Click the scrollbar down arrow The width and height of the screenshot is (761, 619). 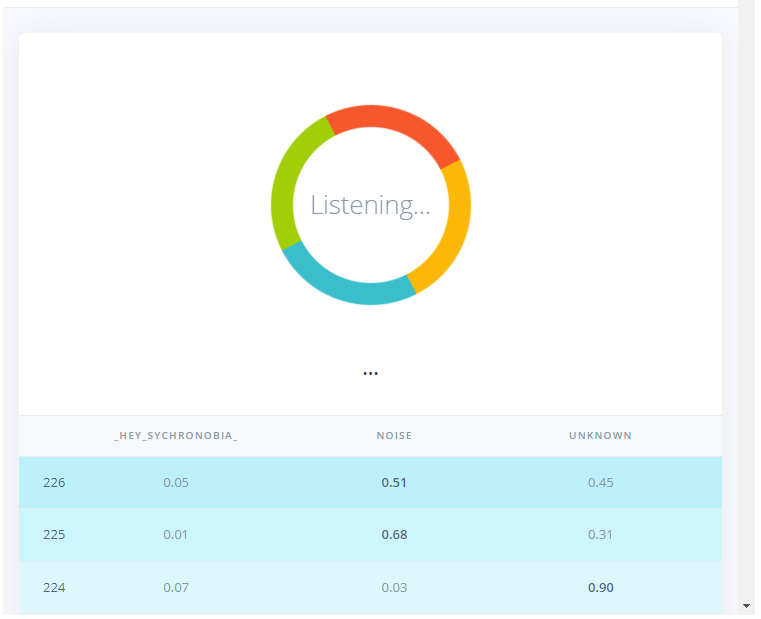(x=746, y=606)
